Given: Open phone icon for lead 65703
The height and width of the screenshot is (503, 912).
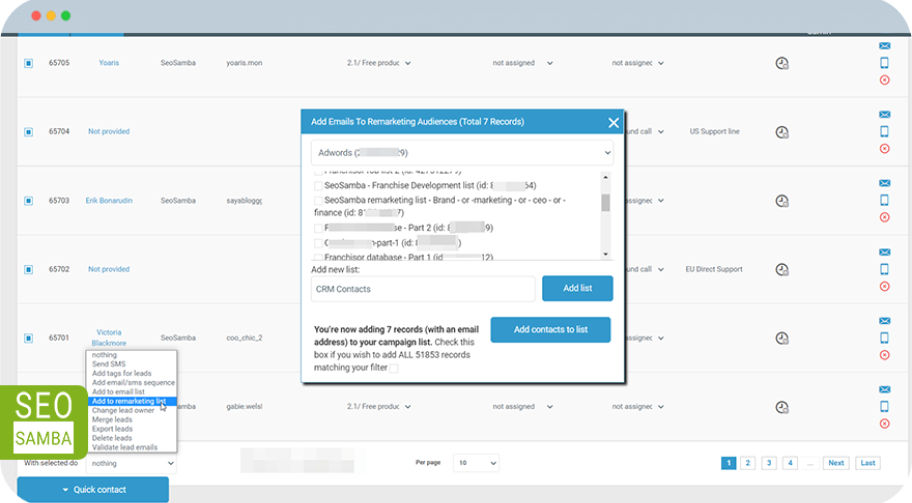Looking at the screenshot, I should pos(884,200).
